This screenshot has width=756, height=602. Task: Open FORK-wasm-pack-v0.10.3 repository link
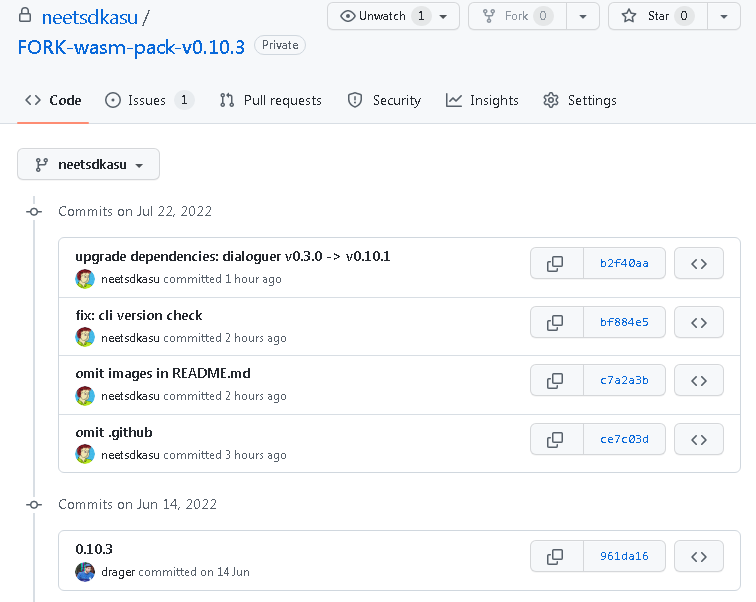pyautogui.click(x=131, y=47)
